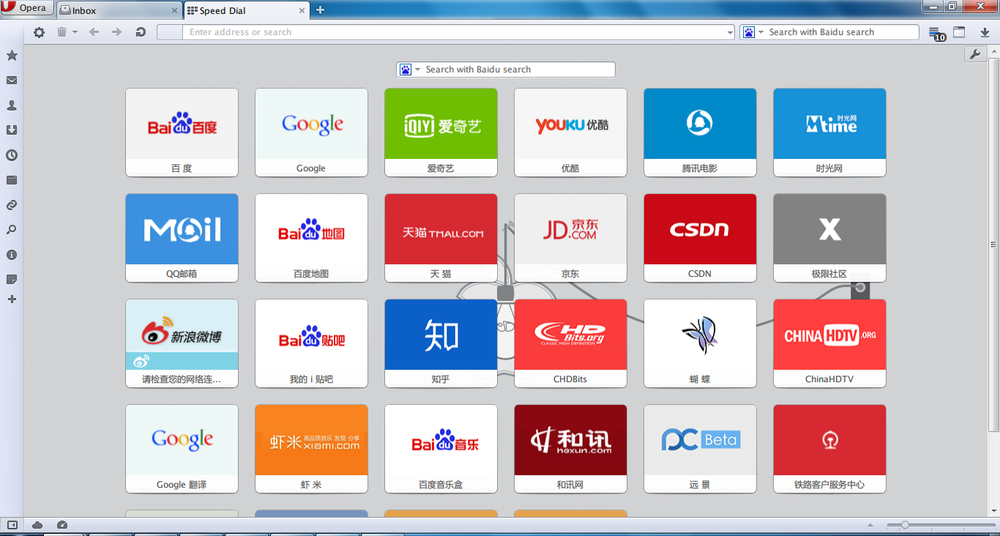Screen dimensions: 1000x536
Task: Open the Google 翻译 speed dial
Action: pyautogui.click(x=182, y=449)
